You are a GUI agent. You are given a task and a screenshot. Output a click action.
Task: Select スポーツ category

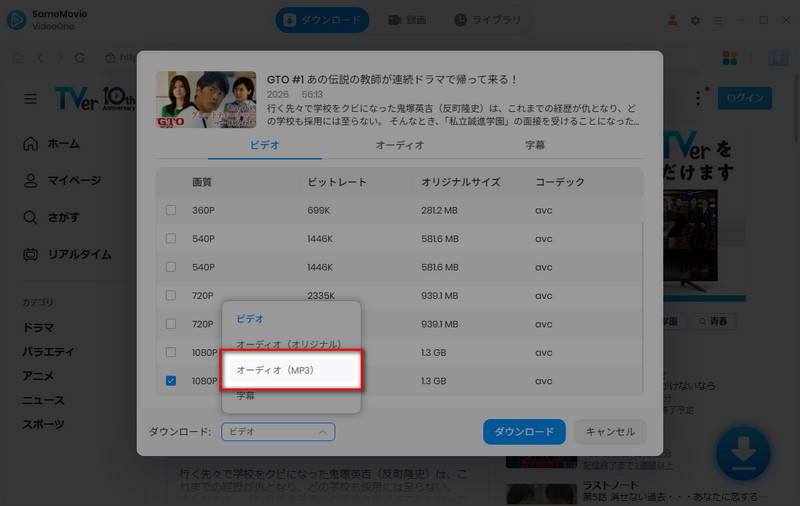point(43,424)
